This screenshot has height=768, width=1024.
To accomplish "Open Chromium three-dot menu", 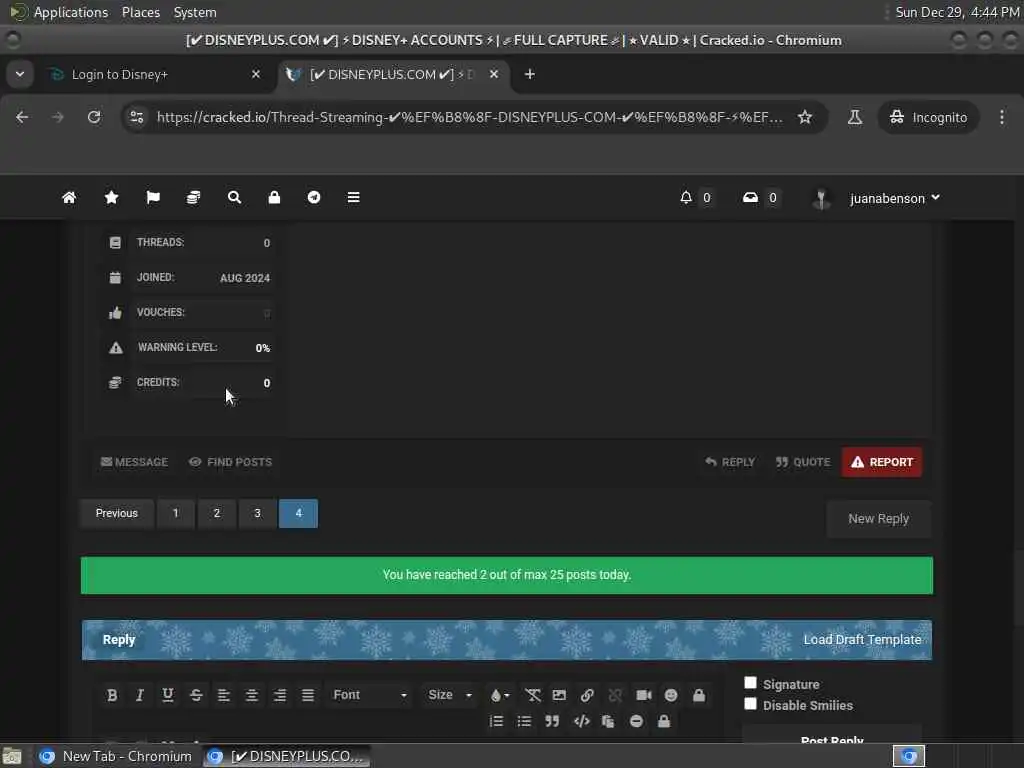I will (1002, 117).
